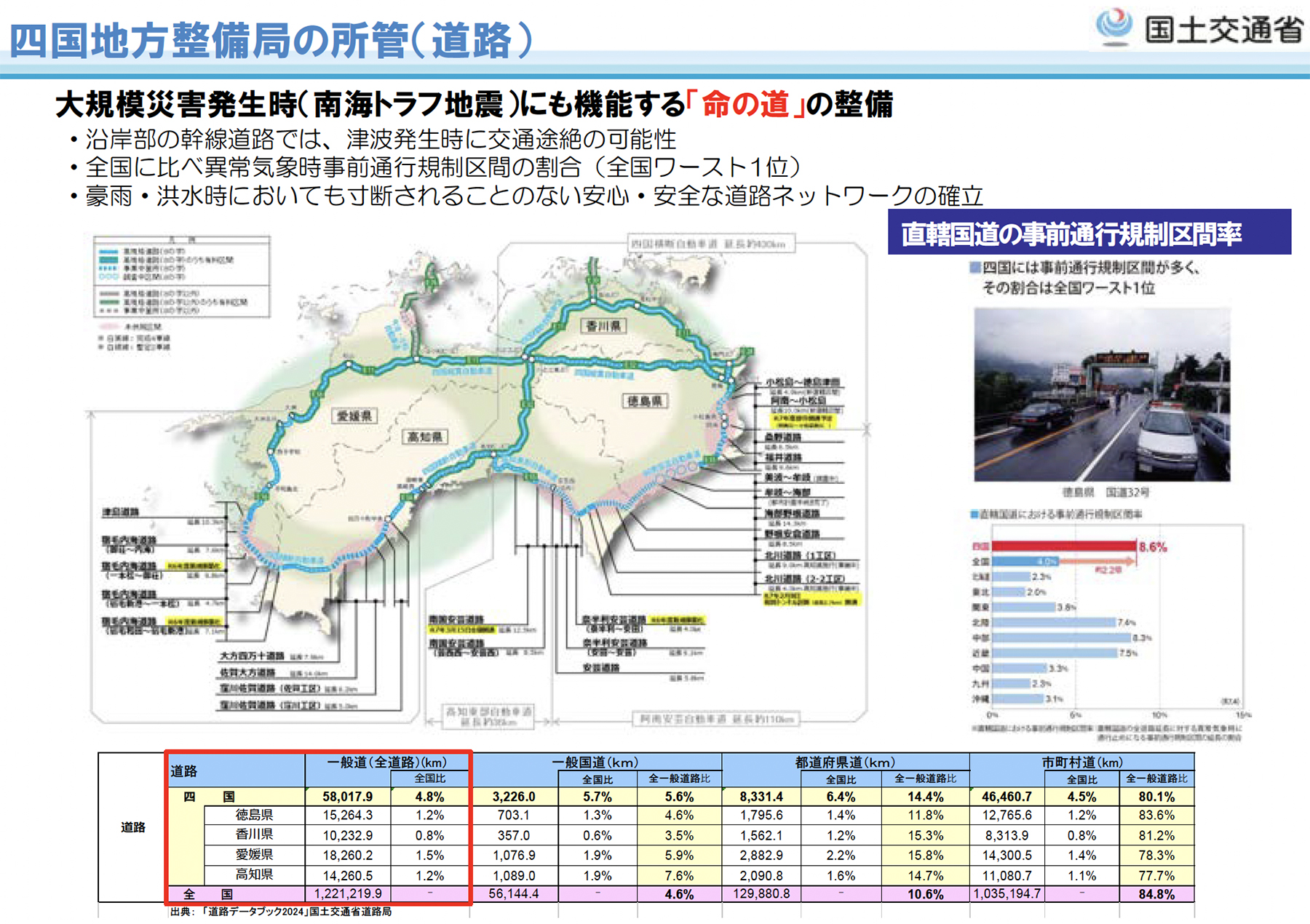Screen dimensions: 1310x924
Task: Click the map legend box
Action: 182,276
